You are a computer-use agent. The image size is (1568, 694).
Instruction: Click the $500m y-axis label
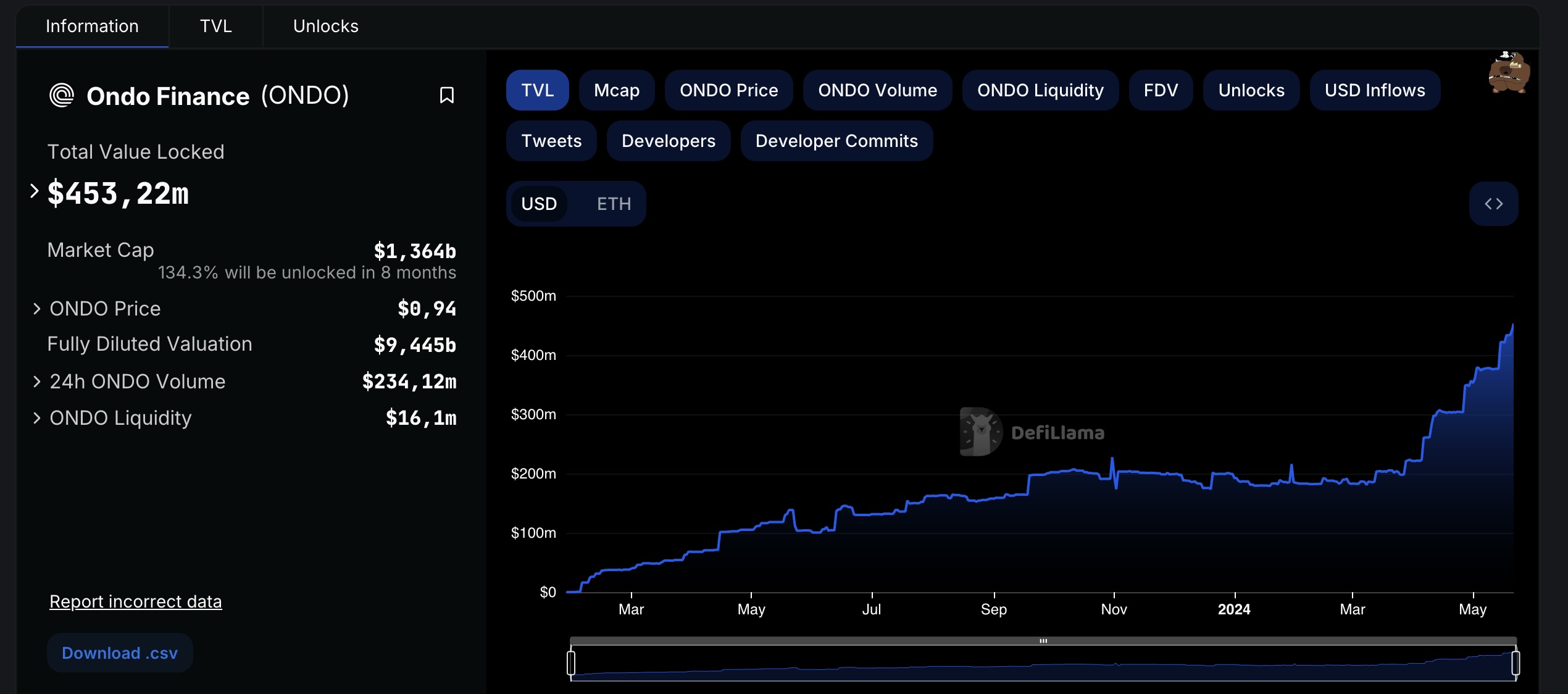[x=533, y=296]
